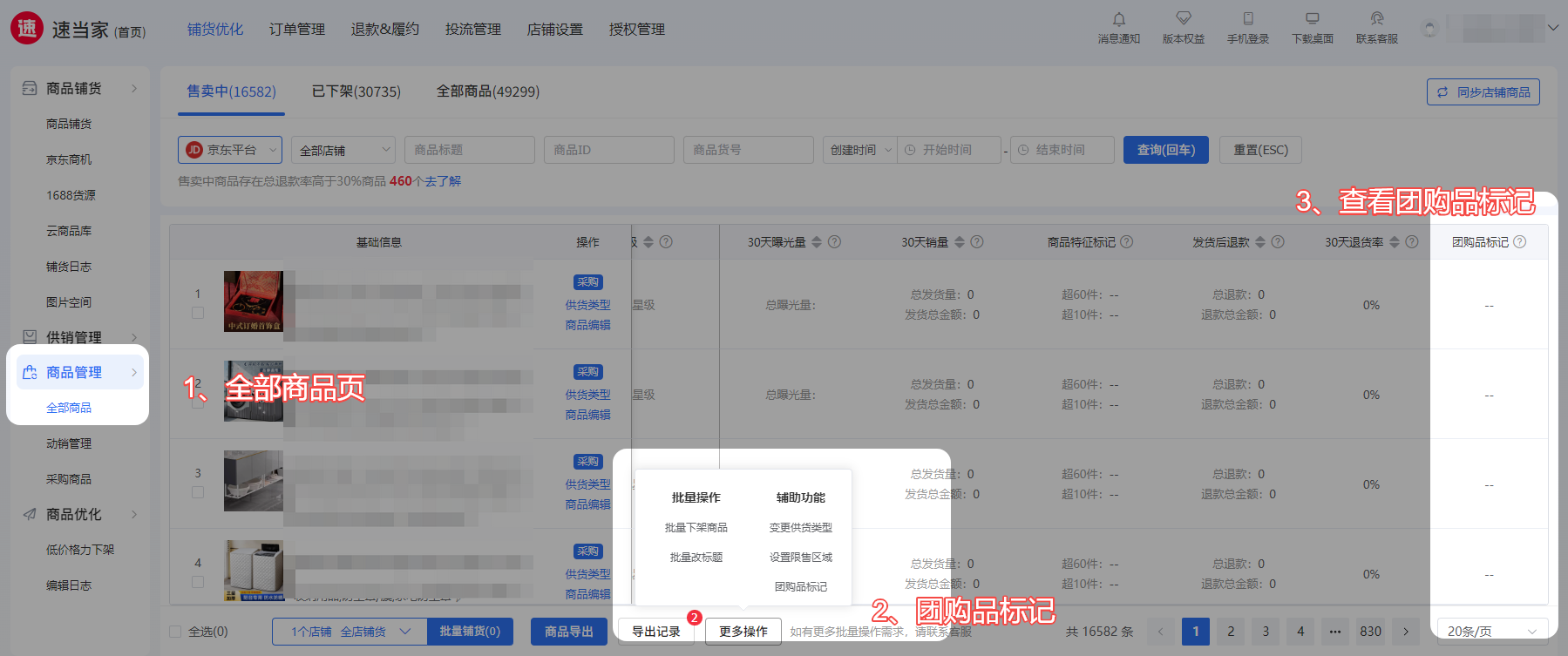
Task: Go to page 2 in pagination
Action: click(1231, 632)
